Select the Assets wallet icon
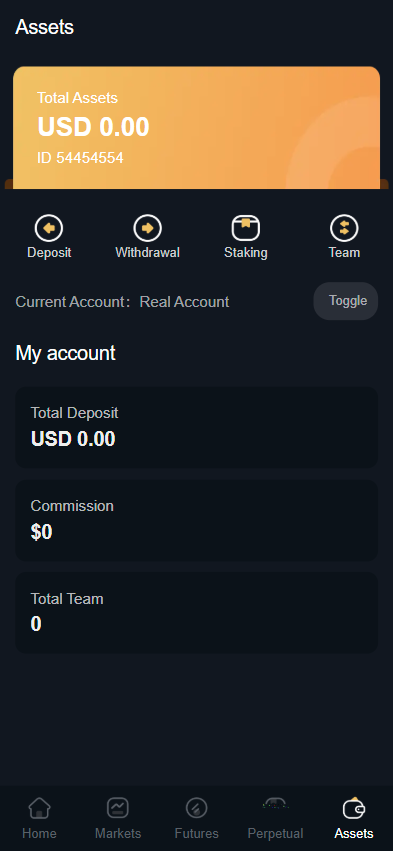 354,808
